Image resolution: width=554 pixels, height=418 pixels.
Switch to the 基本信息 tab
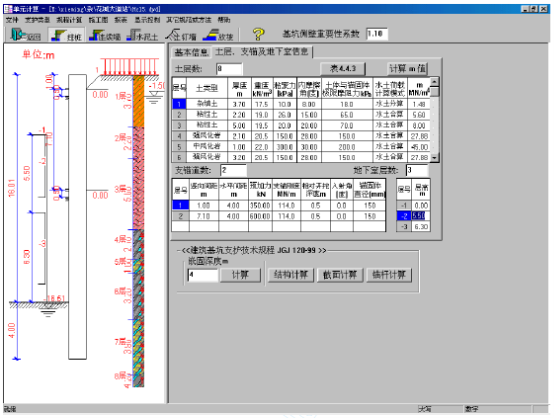pos(191,52)
